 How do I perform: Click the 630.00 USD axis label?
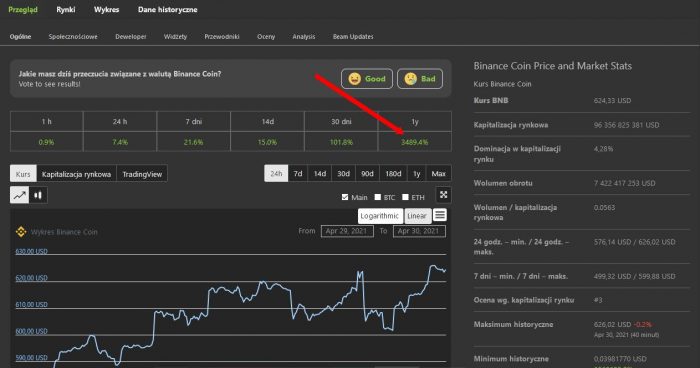tap(31, 251)
